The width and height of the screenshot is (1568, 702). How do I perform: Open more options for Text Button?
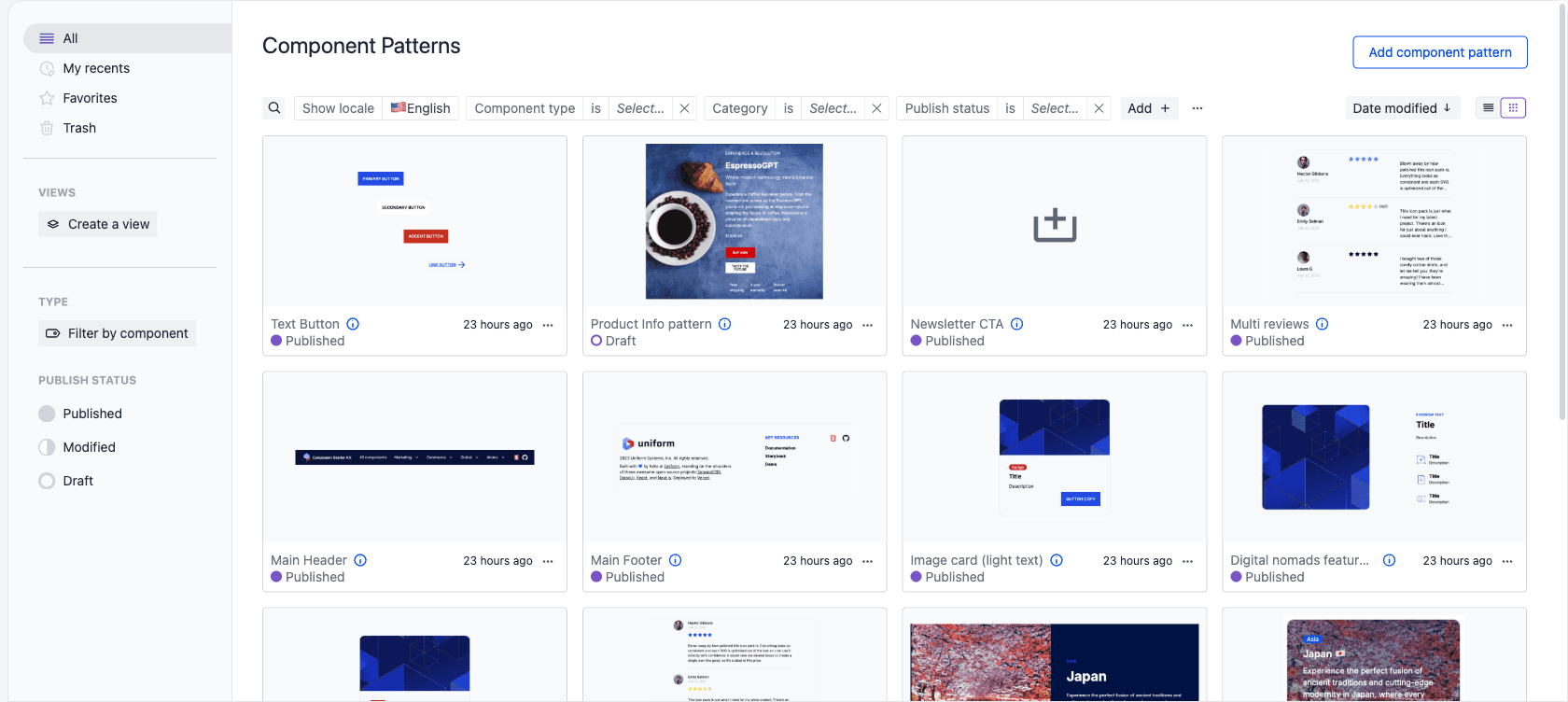tap(548, 325)
